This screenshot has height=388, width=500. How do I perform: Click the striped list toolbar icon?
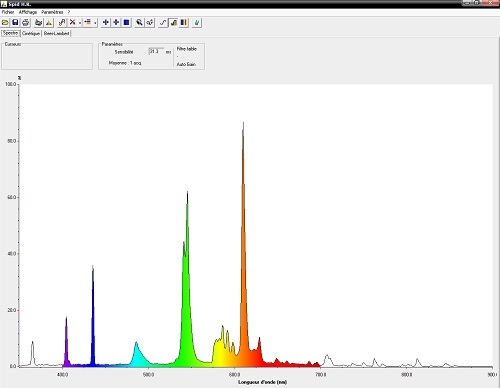point(88,23)
